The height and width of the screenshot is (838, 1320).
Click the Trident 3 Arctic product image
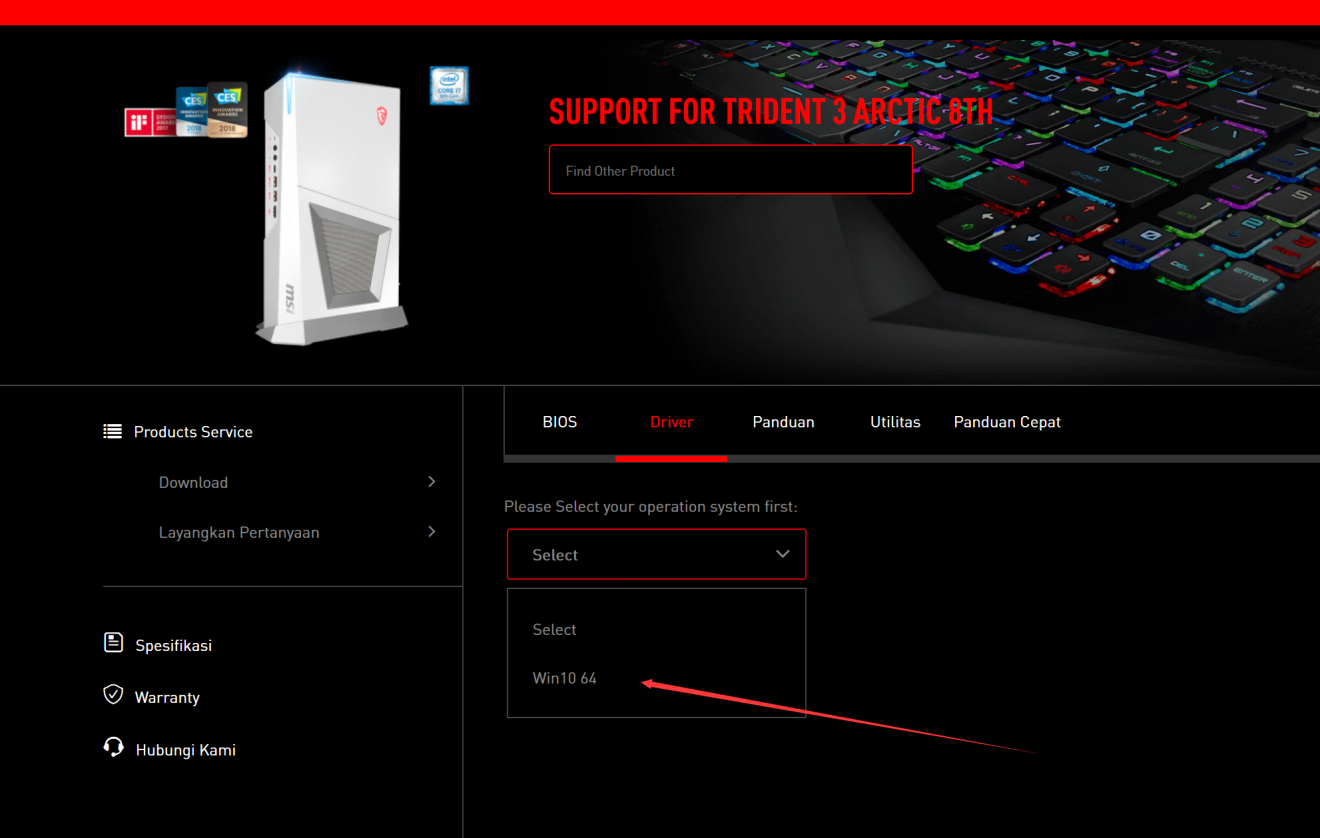coord(330,210)
